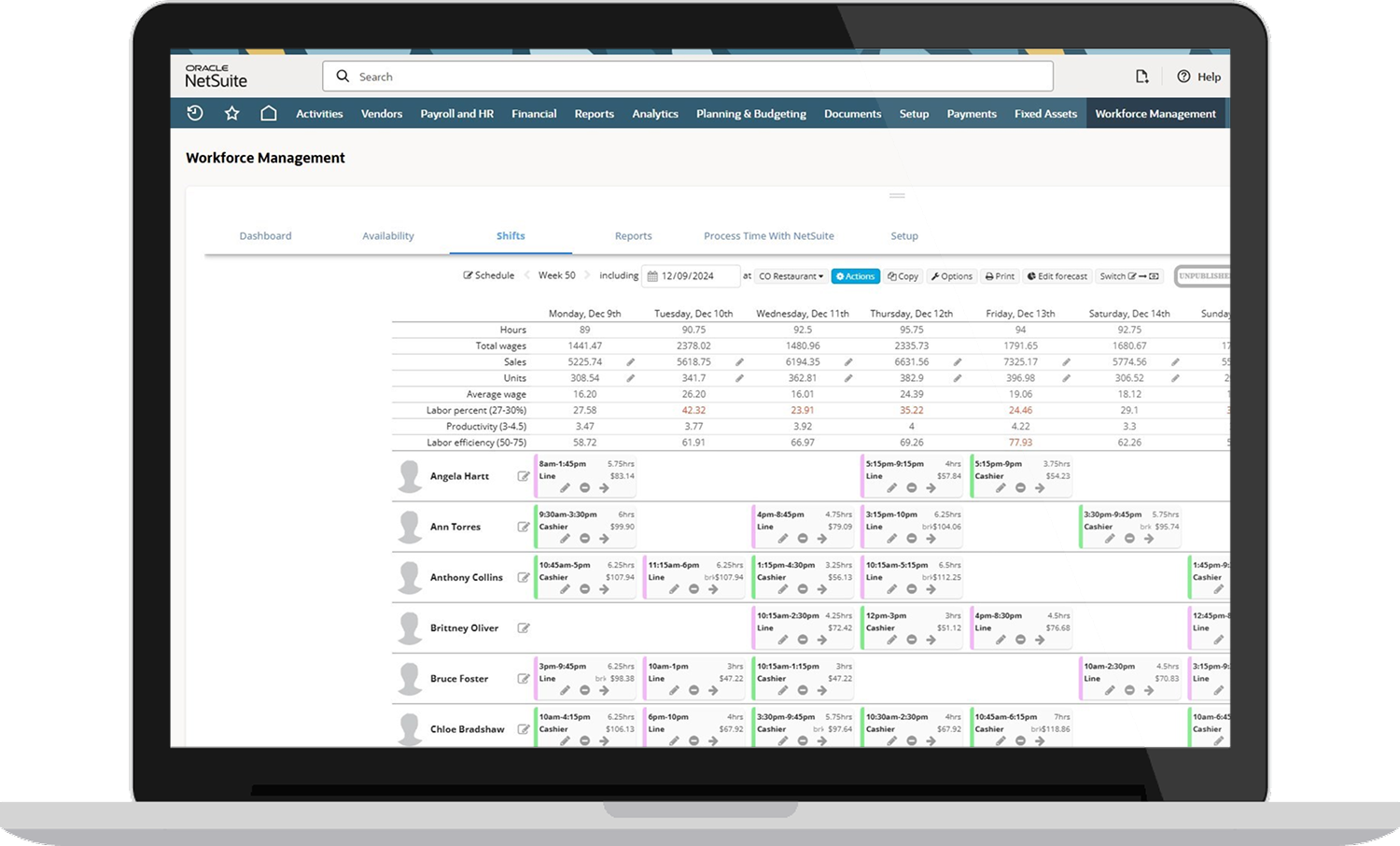Click the blue Actions button

(x=854, y=275)
